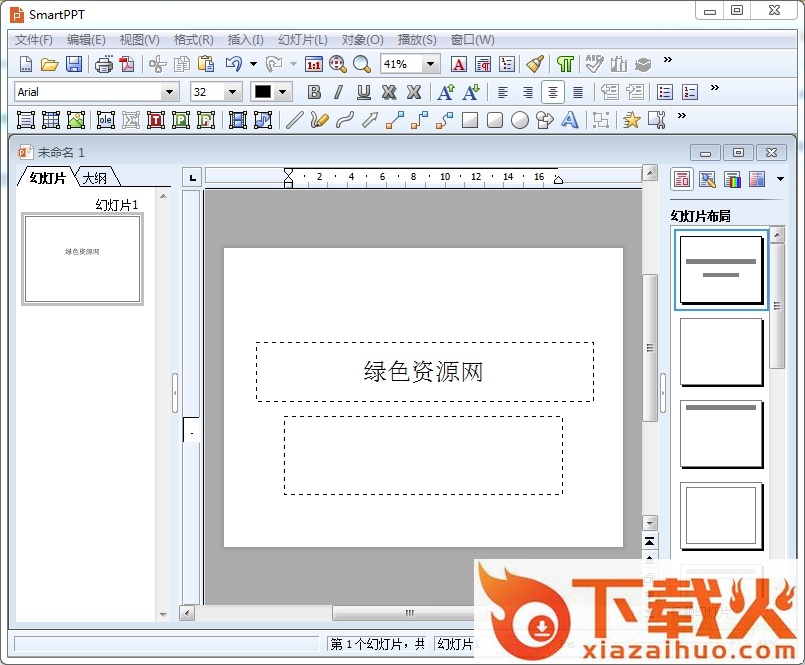Click the black font color swatch
805x665 pixels.
[x=263, y=92]
